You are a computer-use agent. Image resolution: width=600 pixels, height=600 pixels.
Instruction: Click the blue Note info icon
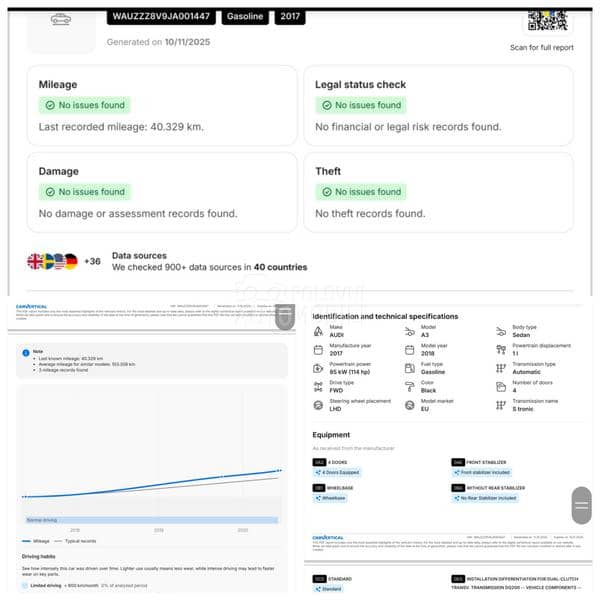[22, 352]
